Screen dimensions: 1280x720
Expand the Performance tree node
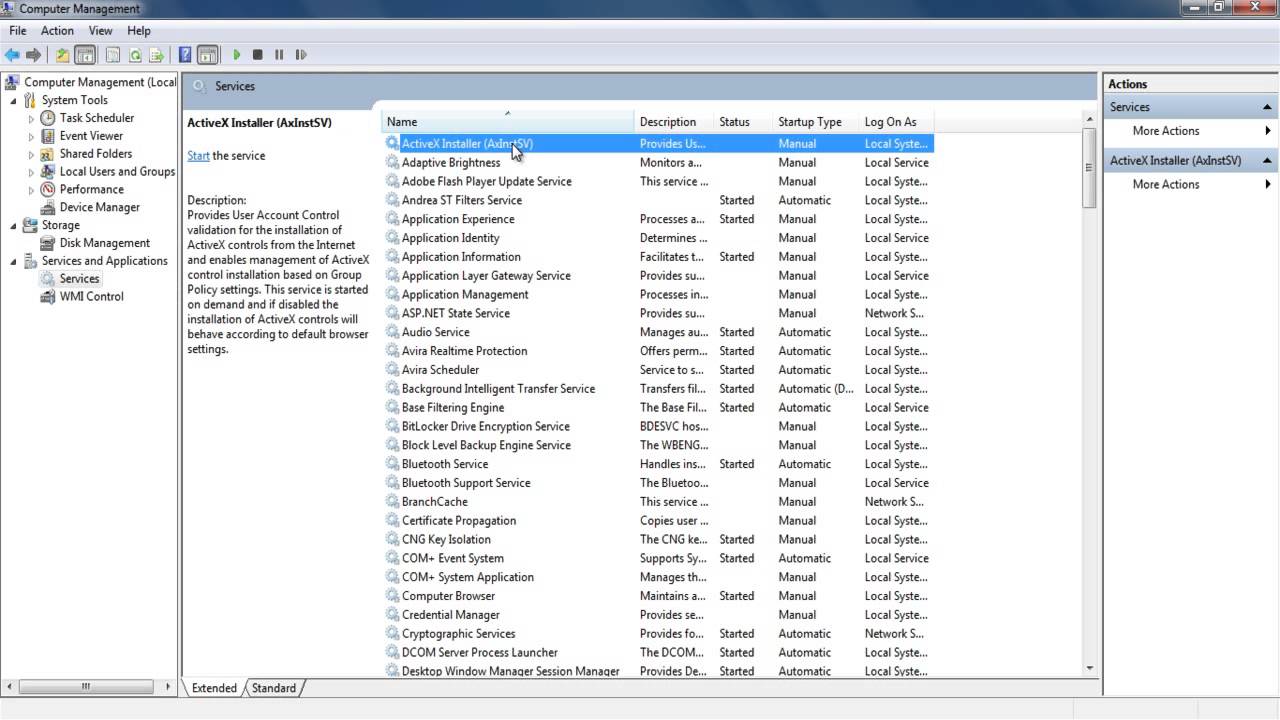[x=31, y=189]
